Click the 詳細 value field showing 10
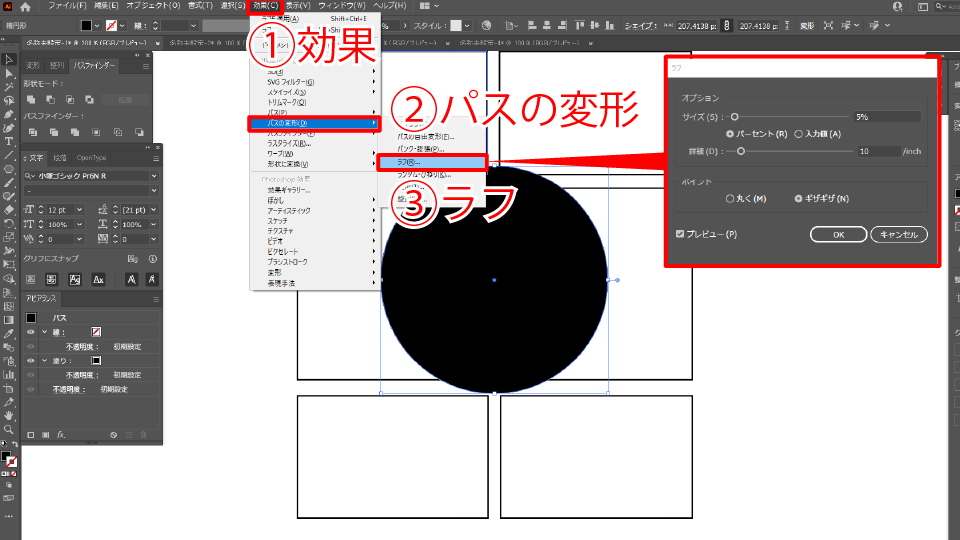 click(x=878, y=151)
